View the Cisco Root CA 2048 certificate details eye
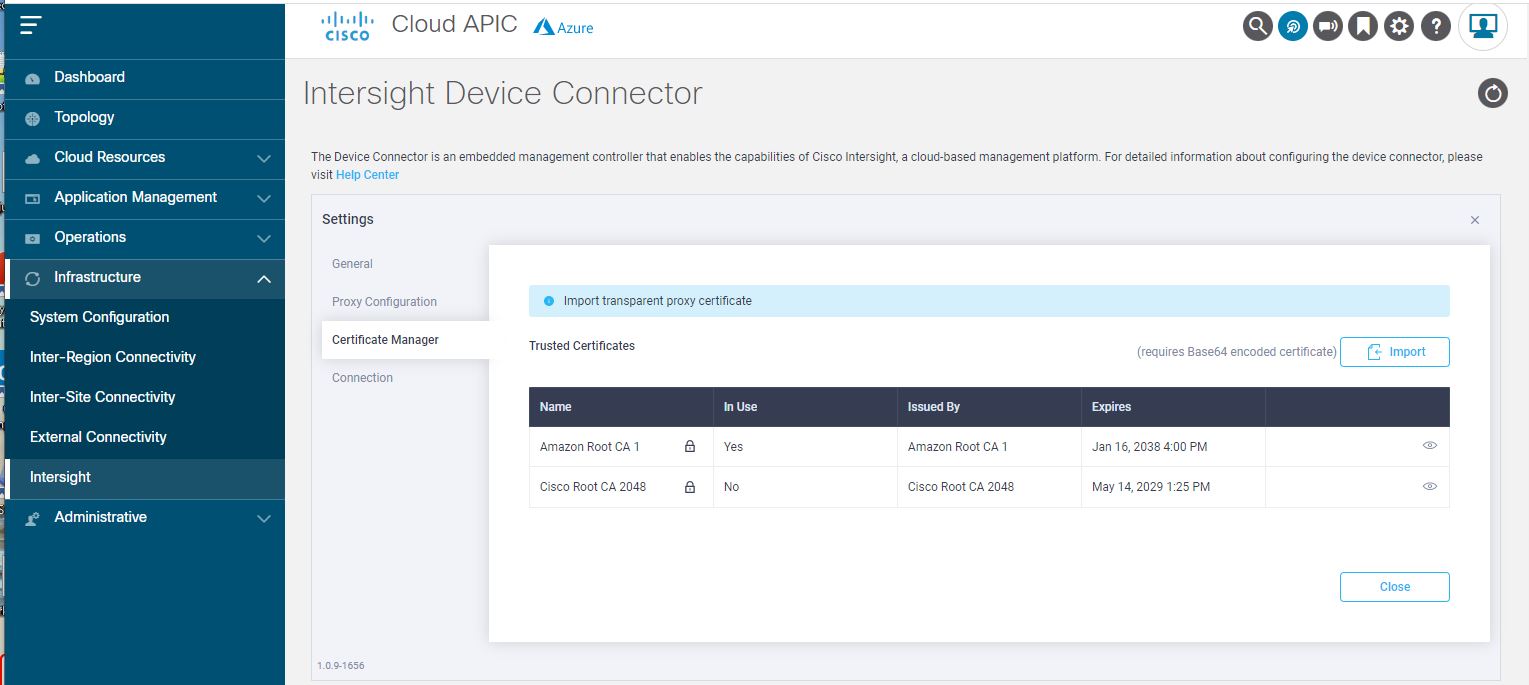This screenshot has width=1529, height=685. pos(1430,486)
